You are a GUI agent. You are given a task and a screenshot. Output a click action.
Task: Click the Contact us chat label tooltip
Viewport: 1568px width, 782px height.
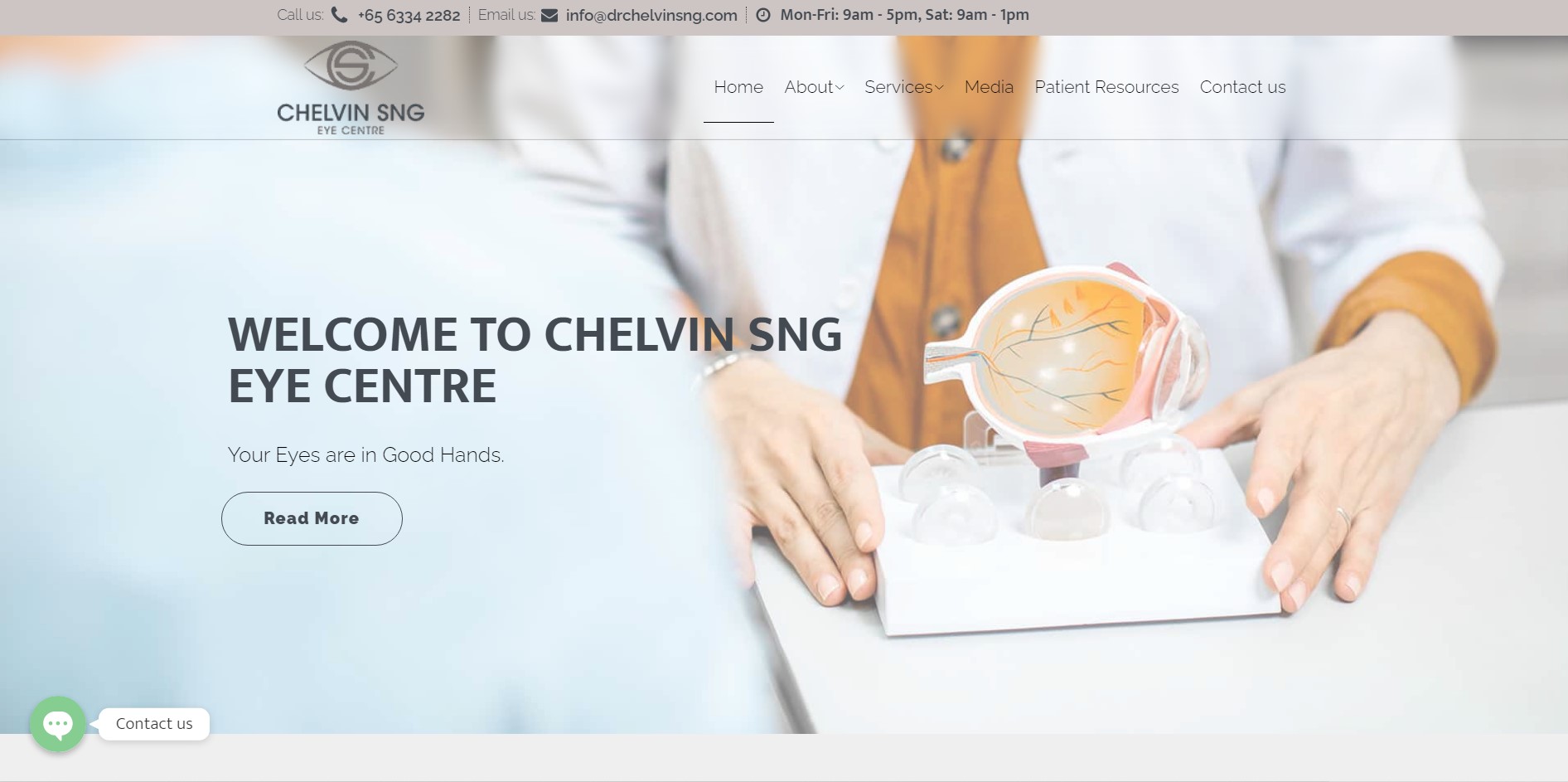click(x=154, y=724)
